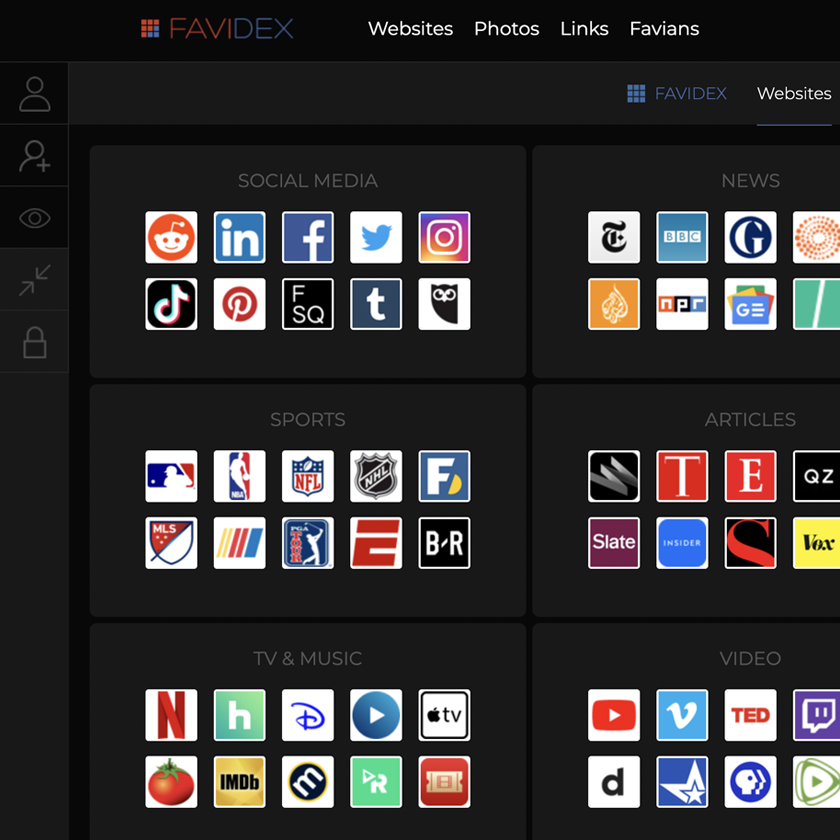Click the FAVIDEX breadcrumb link

(x=677, y=93)
